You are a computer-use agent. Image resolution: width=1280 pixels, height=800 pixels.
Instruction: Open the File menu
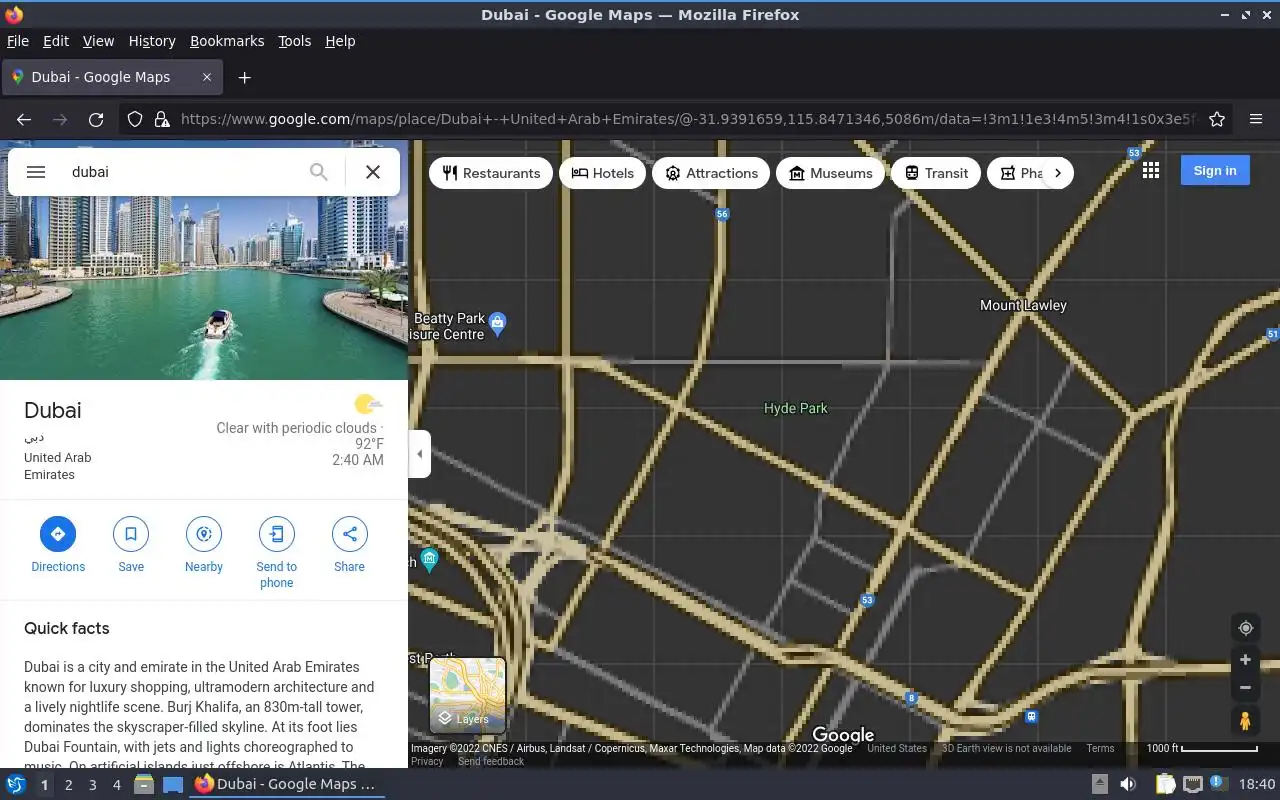click(x=18, y=41)
